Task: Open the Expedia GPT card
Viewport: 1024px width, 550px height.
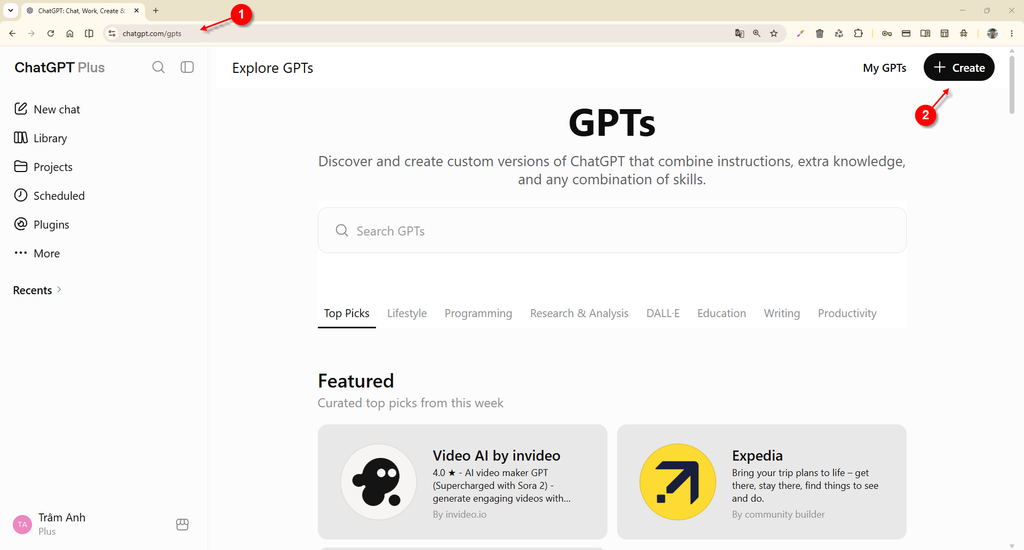Action: (761, 482)
